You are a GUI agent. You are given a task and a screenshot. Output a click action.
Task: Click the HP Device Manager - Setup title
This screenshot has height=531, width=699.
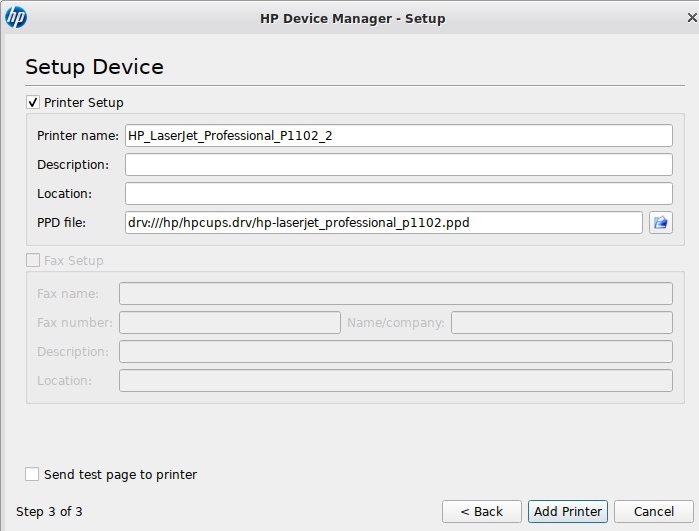[x=353, y=18]
